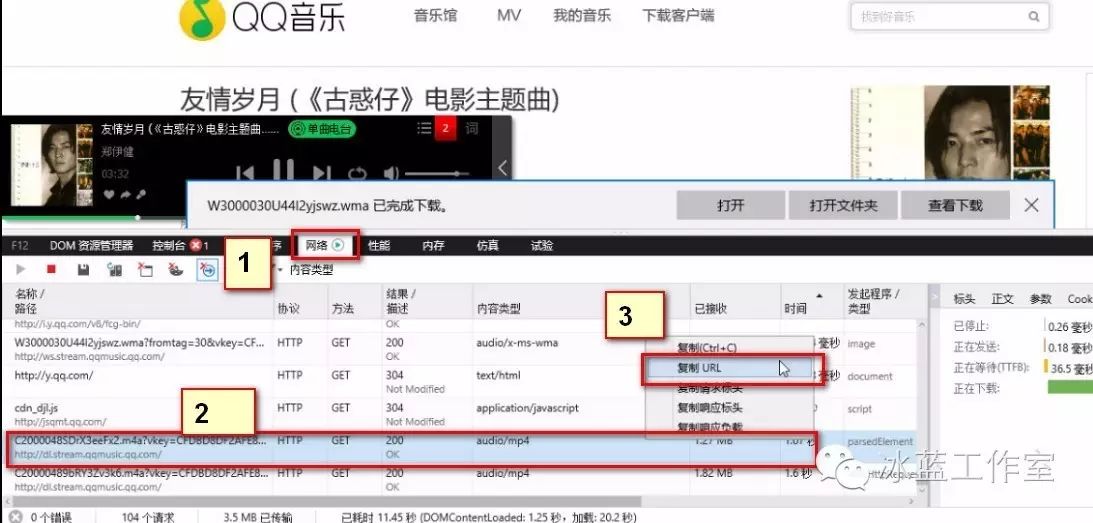Like the song with the heart icon
The height and width of the screenshot is (523, 1093).
(109, 195)
